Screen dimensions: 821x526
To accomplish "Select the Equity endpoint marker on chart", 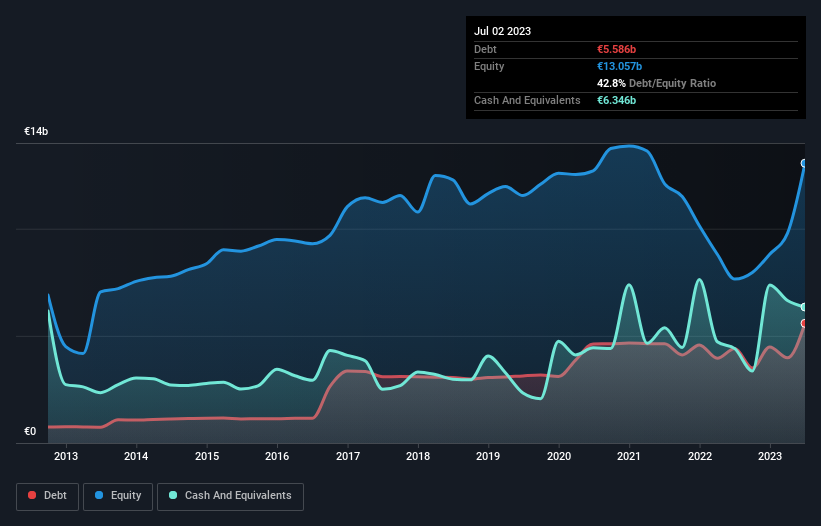I will click(x=804, y=163).
